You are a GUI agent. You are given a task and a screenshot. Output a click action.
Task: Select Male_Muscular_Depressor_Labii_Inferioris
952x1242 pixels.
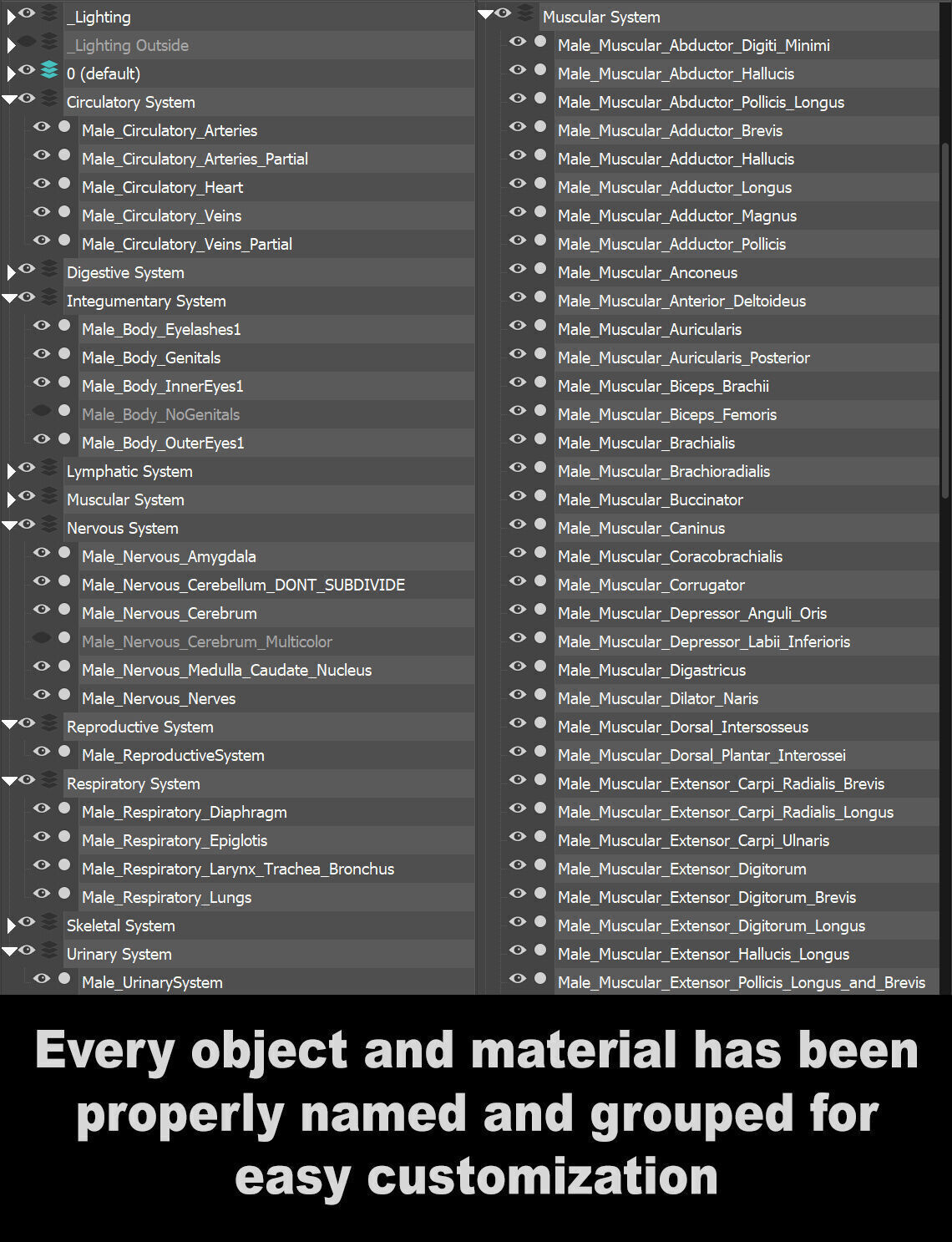tap(747, 641)
